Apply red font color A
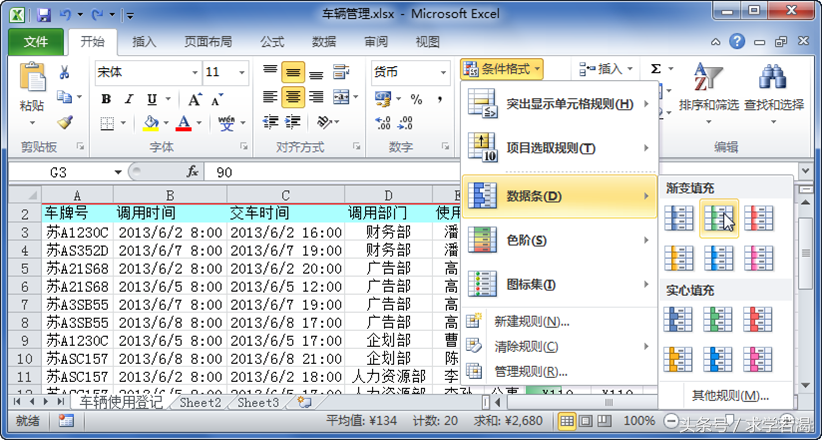822x440 pixels. 183,123
